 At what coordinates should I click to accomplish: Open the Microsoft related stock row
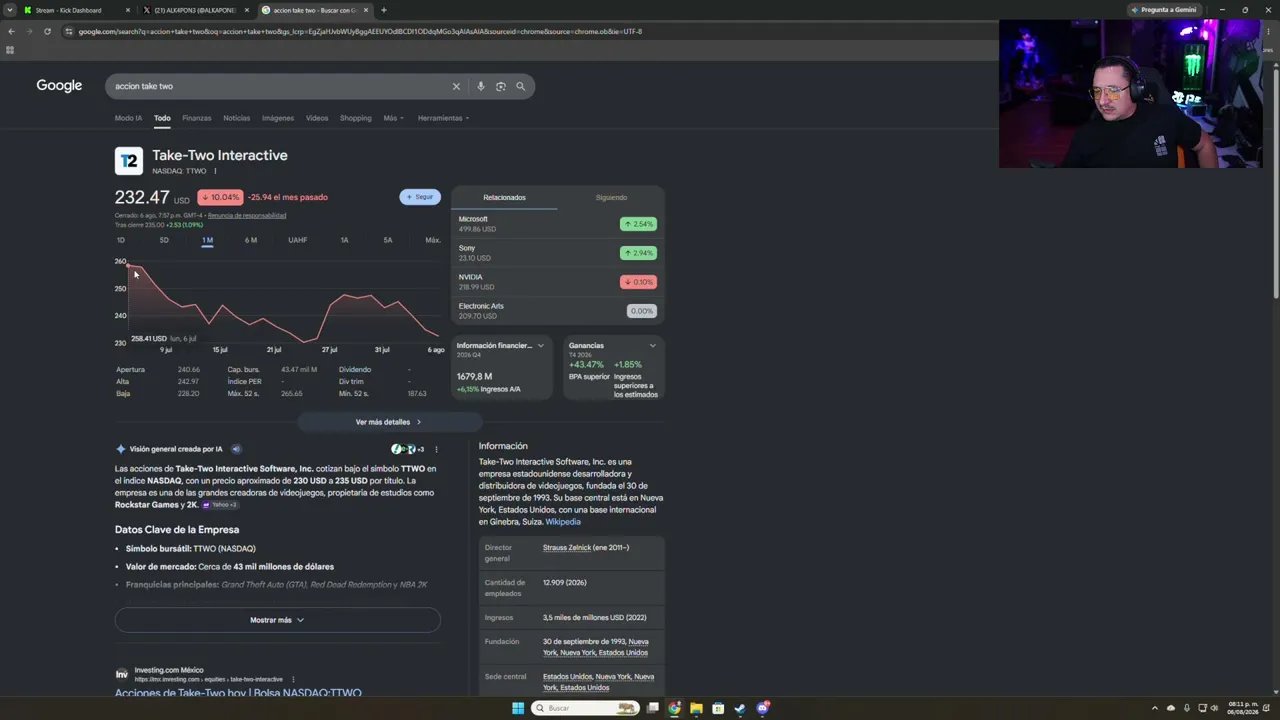click(558, 224)
